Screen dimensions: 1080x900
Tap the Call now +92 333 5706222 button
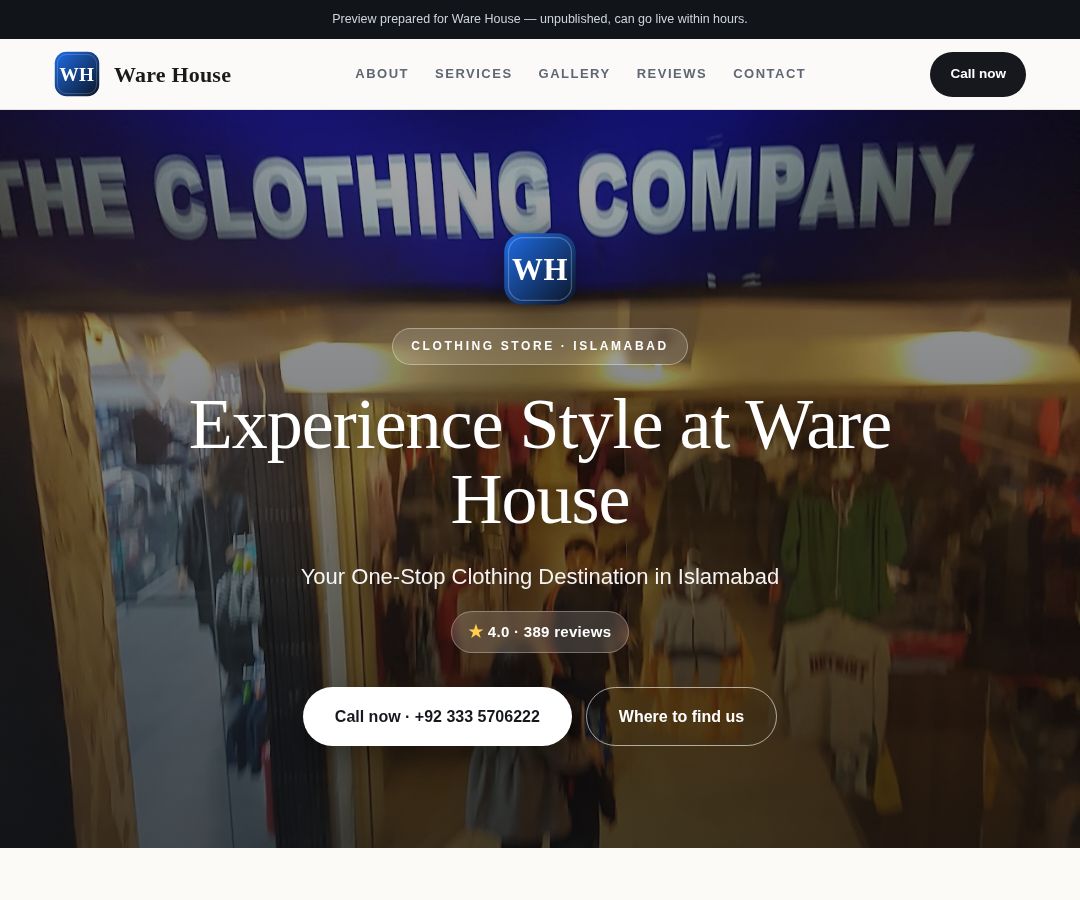(437, 716)
